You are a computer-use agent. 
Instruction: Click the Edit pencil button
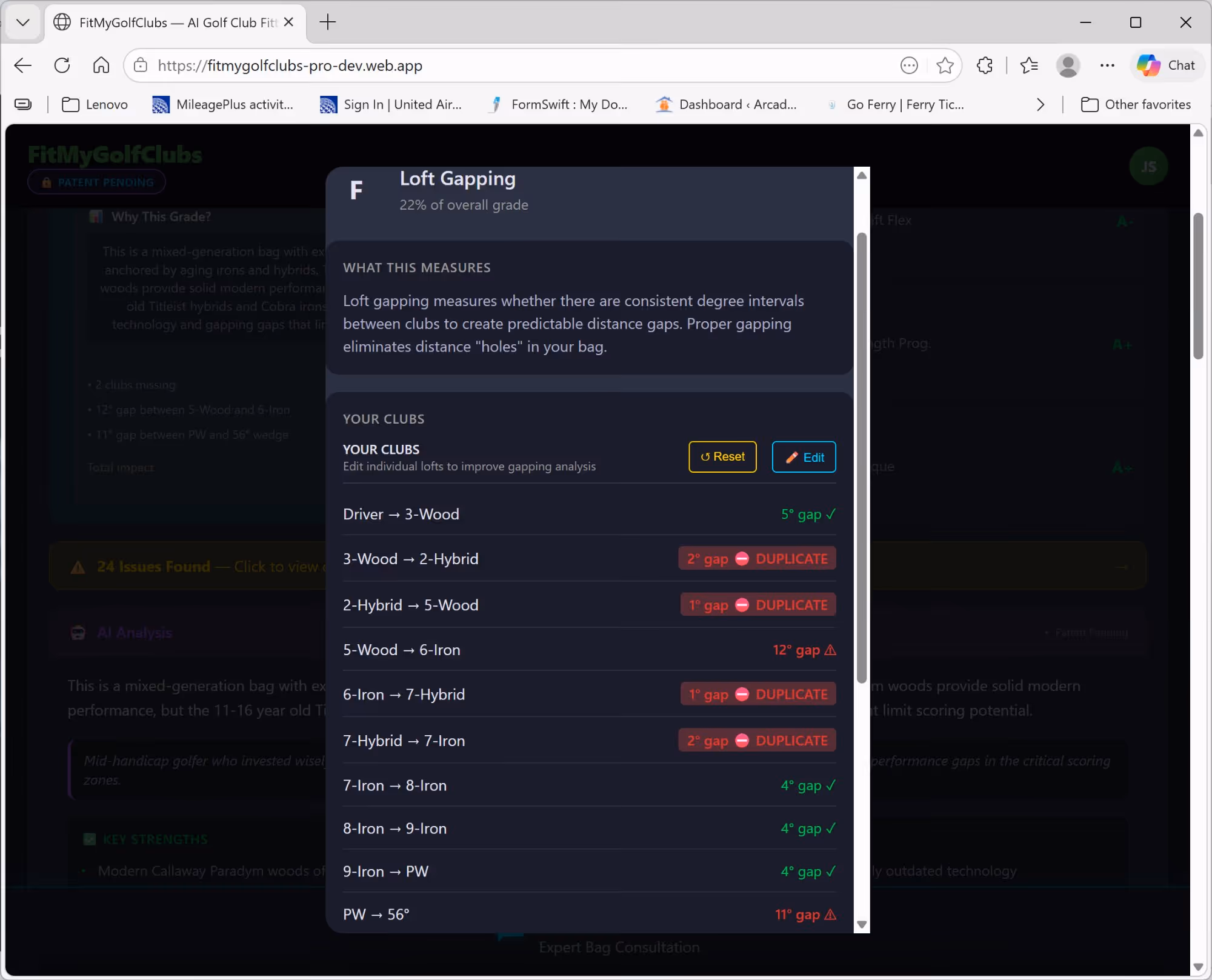point(804,457)
